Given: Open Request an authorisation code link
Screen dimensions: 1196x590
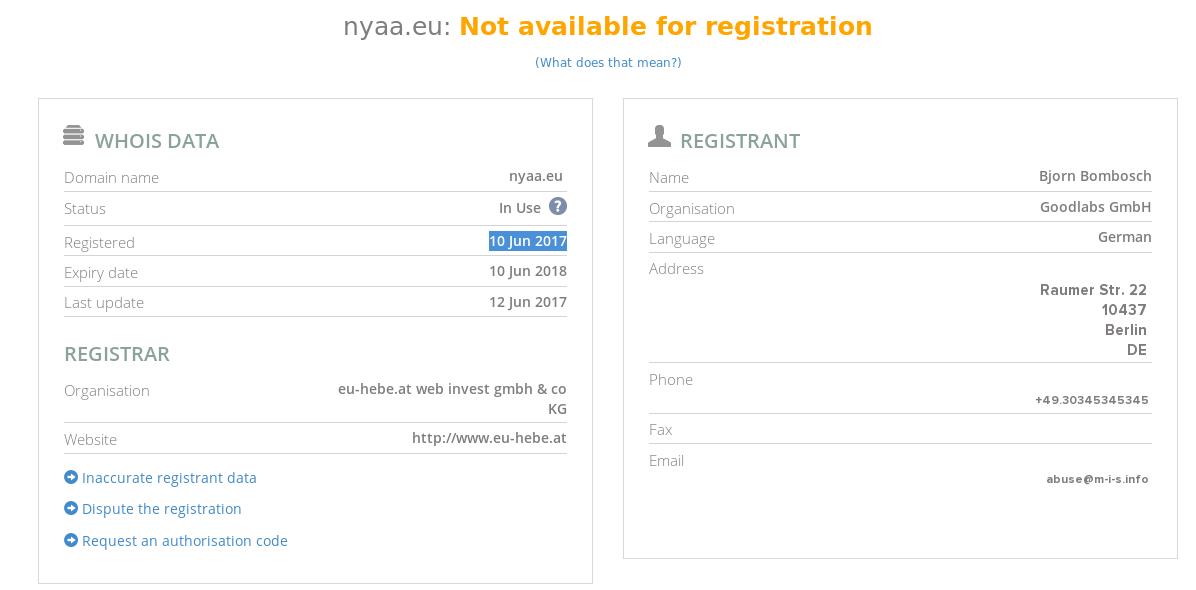Looking at the screenshot, I should 185,540.
